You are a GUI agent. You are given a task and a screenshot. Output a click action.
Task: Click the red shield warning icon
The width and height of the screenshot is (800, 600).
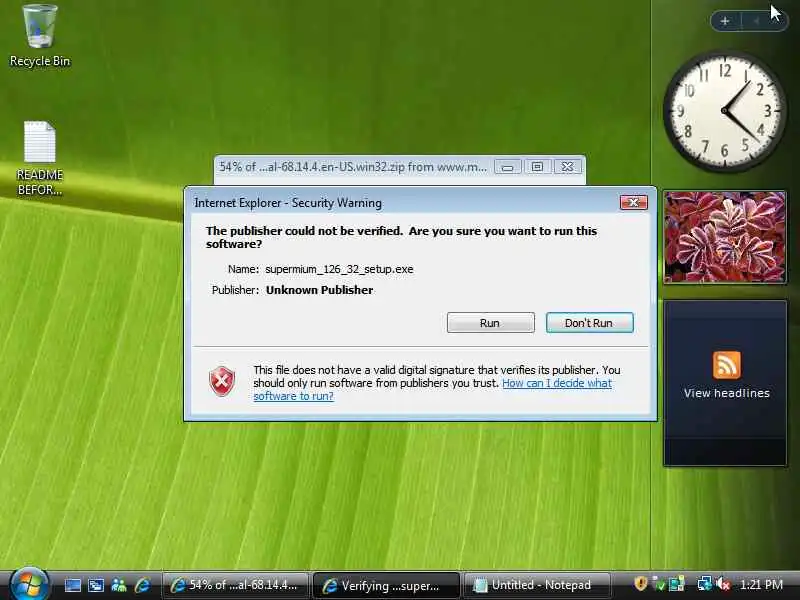[x=222, y=381]
